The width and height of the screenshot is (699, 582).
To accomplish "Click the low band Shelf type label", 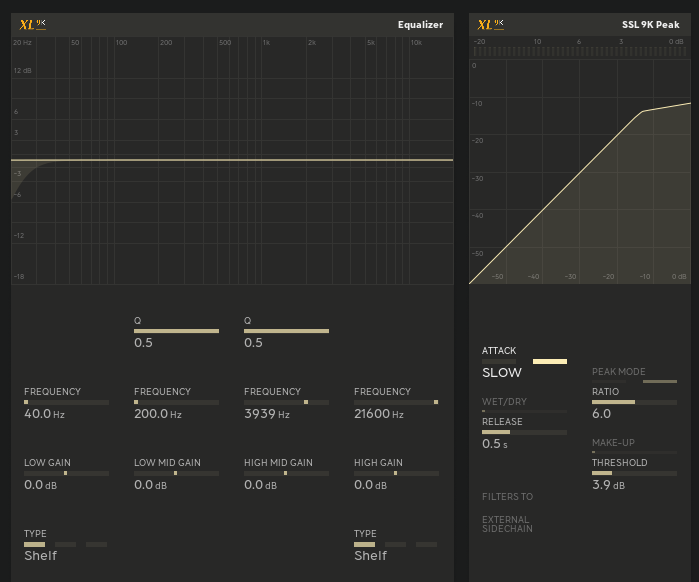I will (x=41, y=556).
